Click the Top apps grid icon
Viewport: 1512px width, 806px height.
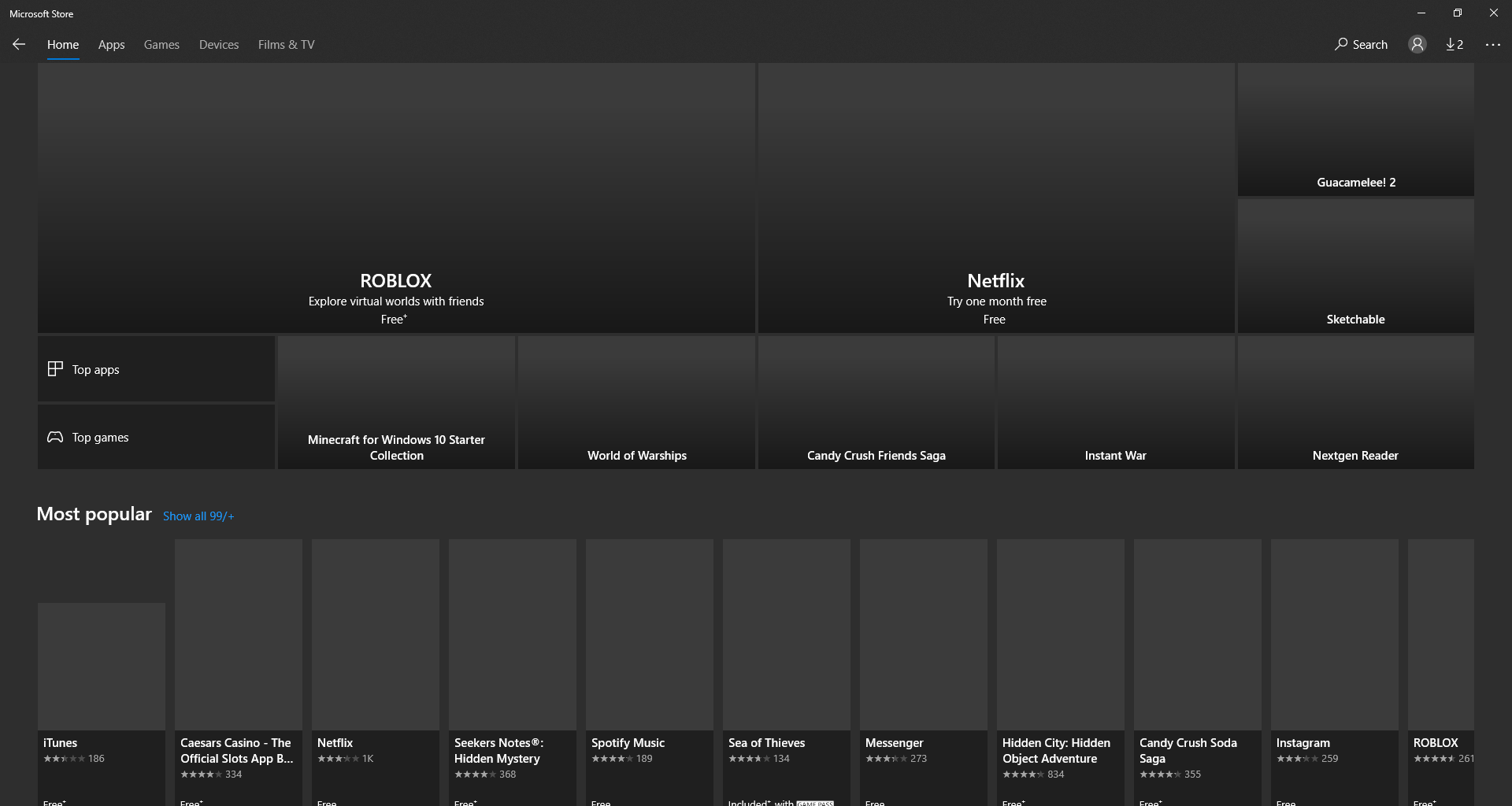coord(55,369)
